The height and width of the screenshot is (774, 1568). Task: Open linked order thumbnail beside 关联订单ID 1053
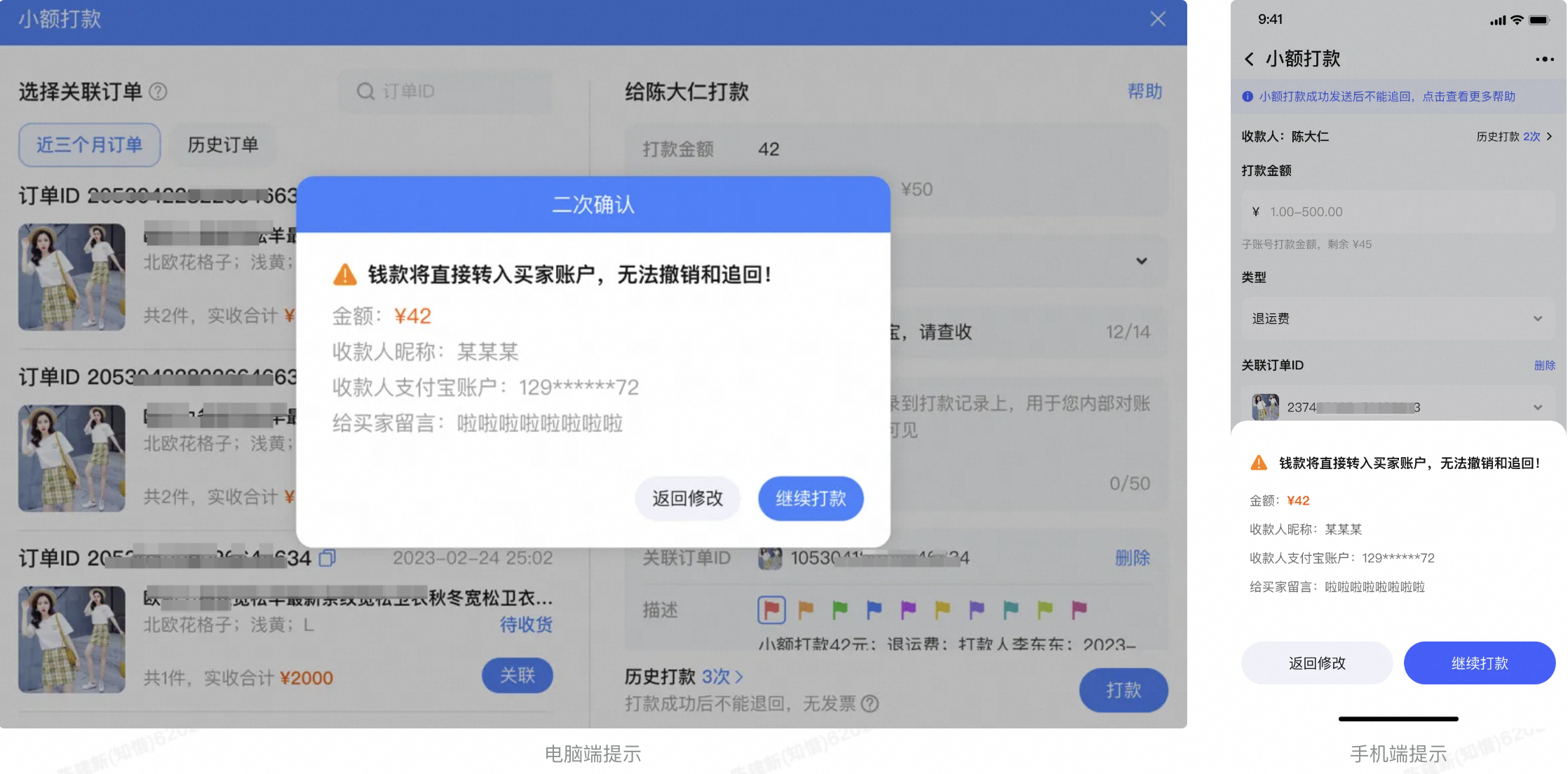[x=770, y=558]
